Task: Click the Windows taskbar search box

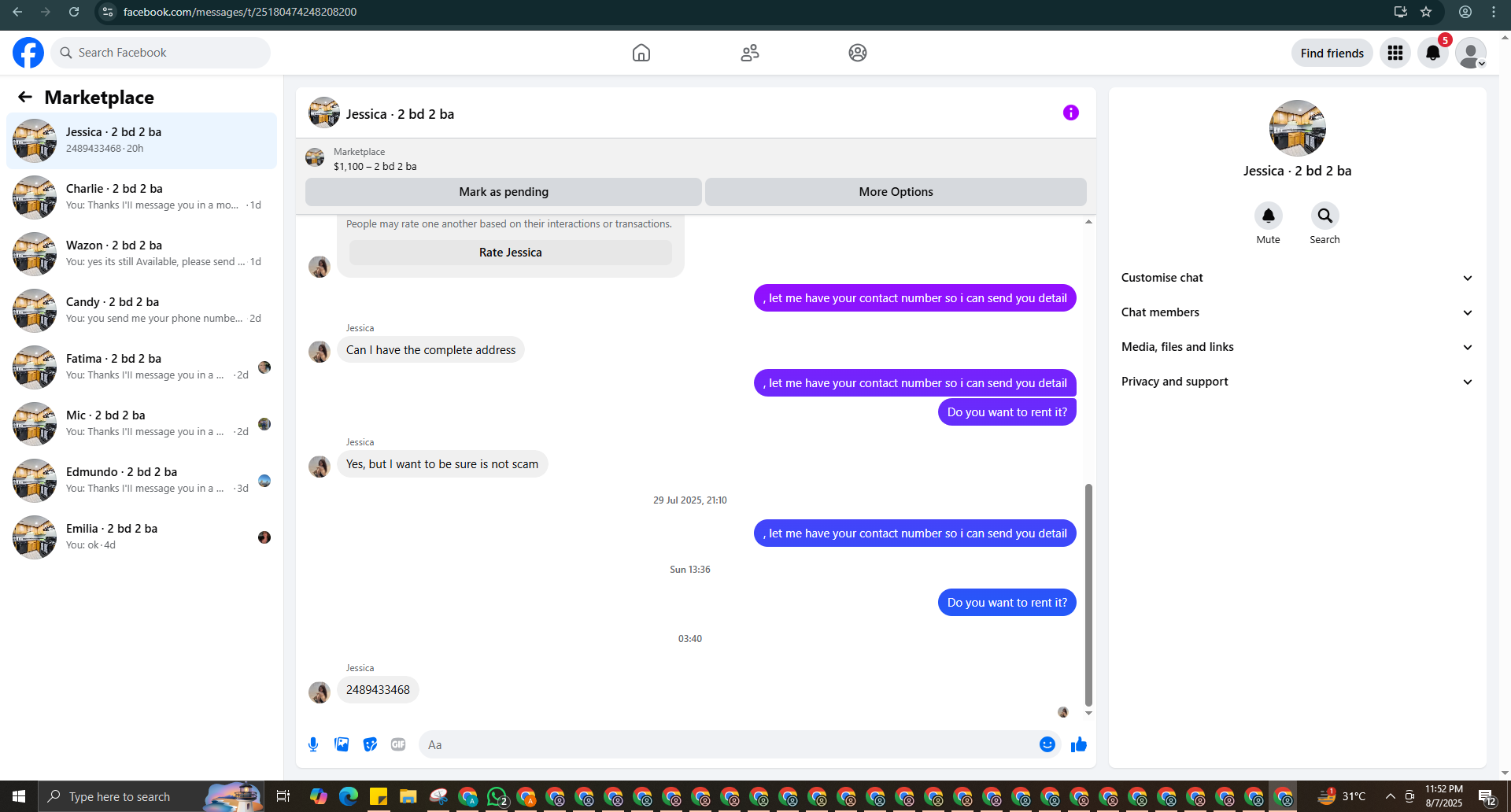Action: [x=150, y=796]
